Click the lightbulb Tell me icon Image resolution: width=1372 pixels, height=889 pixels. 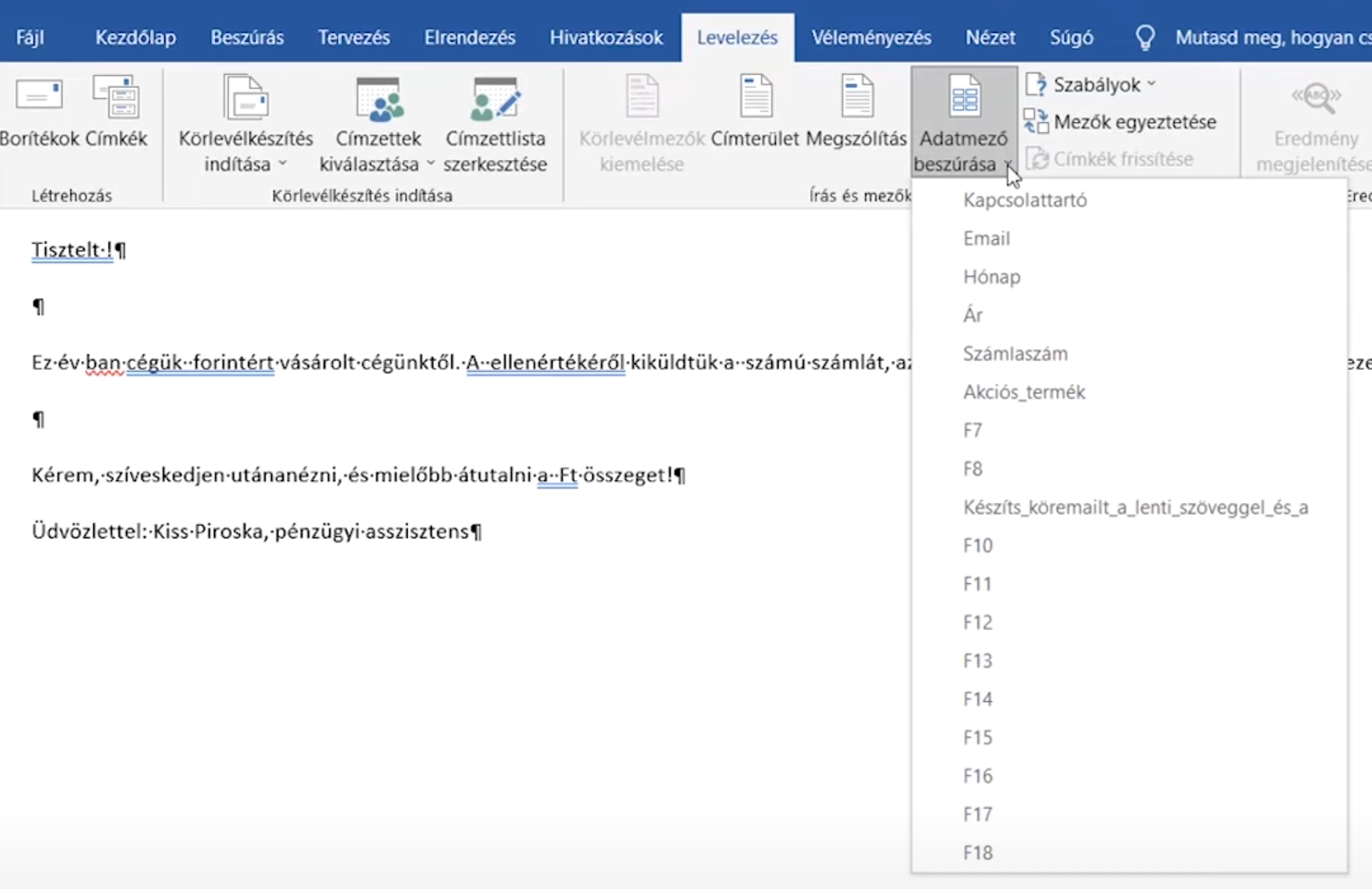(1144, 37)
